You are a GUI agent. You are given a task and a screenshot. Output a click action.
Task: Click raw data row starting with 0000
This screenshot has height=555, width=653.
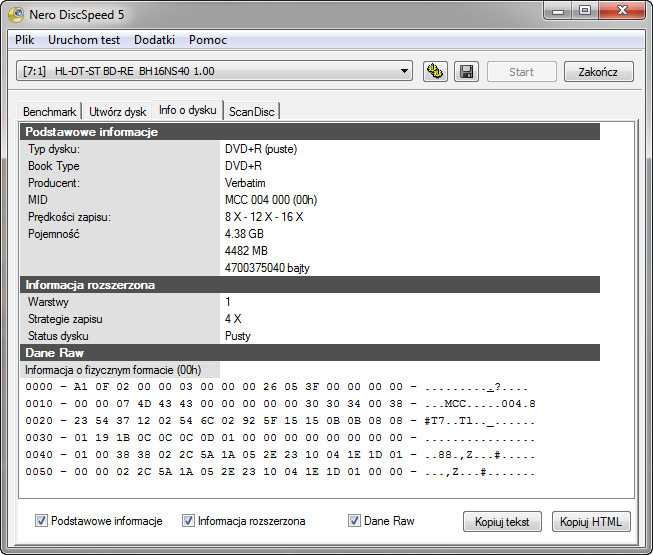tap(277, 387)
